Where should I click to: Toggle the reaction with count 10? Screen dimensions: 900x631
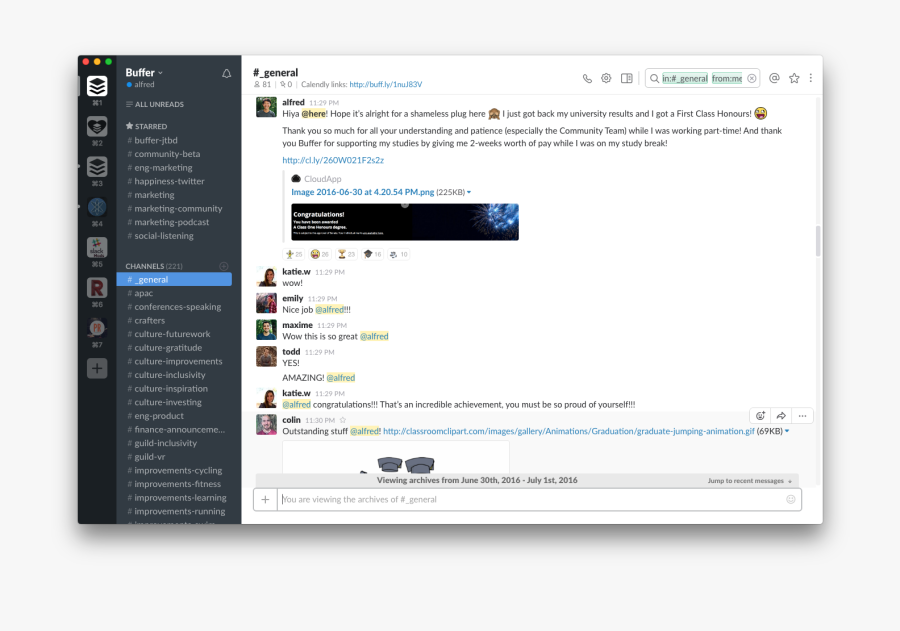(x=398, y=254)
